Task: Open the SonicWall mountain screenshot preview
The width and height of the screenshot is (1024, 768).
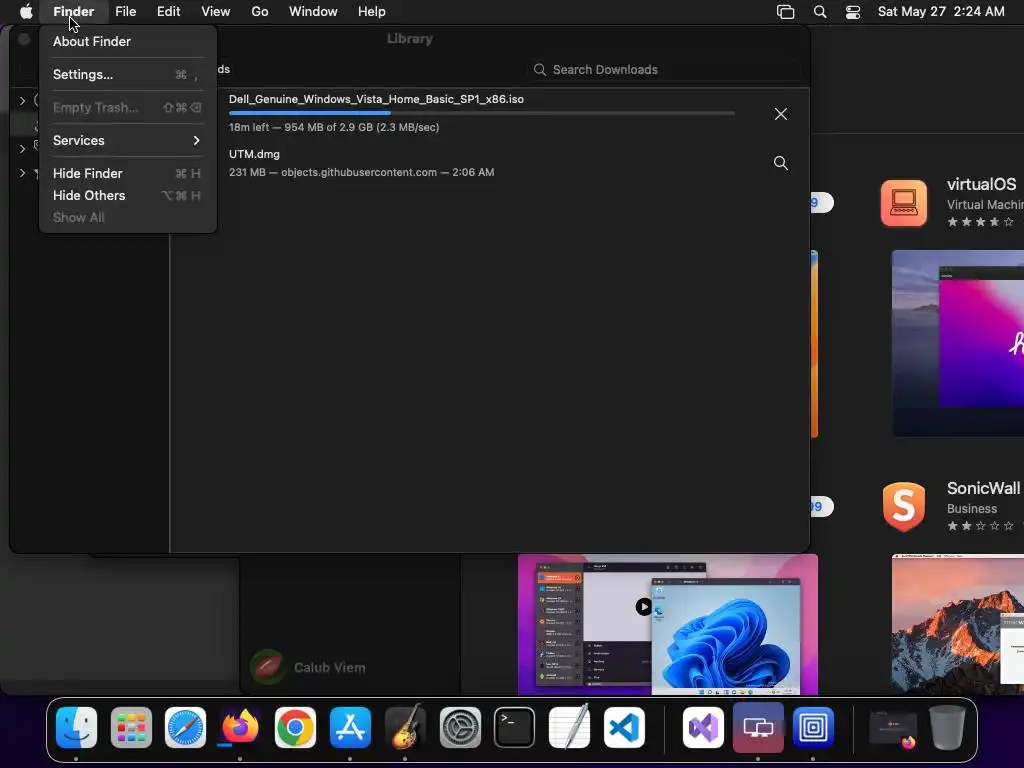Action: point(957,624)
